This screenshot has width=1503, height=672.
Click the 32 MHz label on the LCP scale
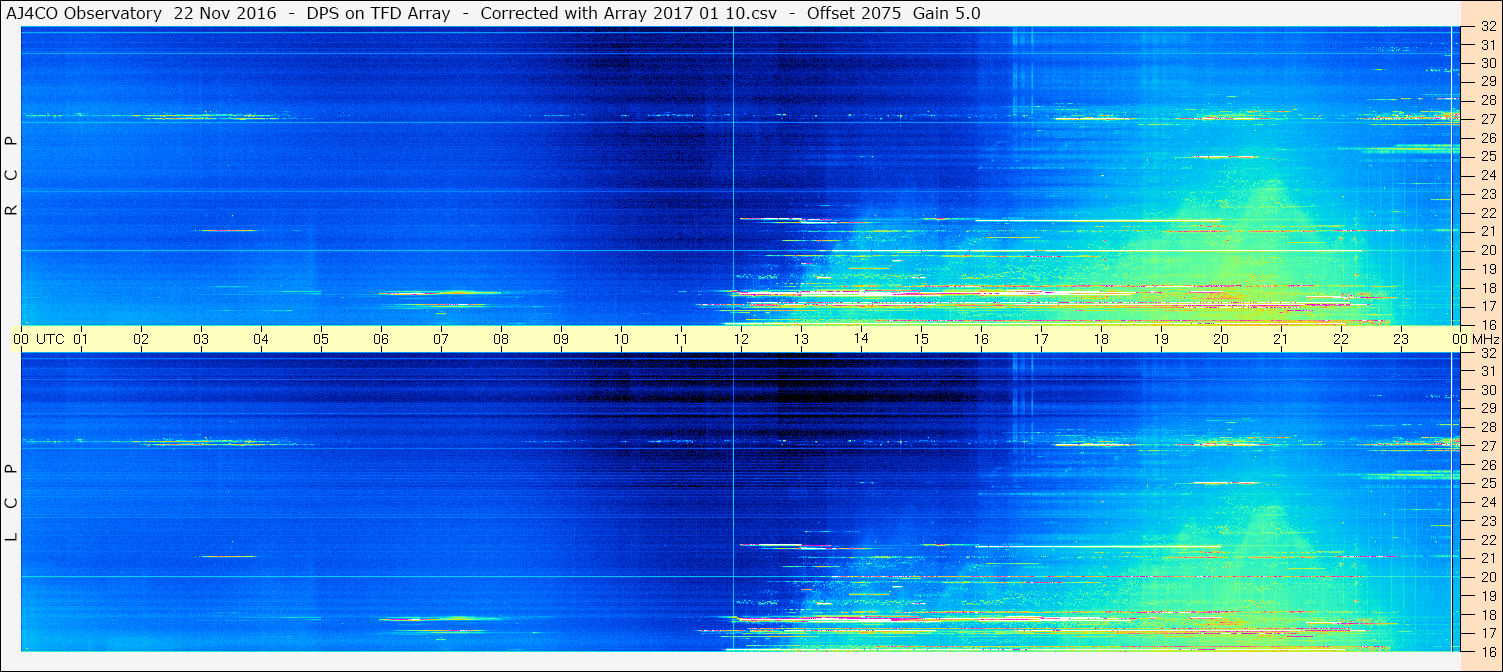(1488, 353)
